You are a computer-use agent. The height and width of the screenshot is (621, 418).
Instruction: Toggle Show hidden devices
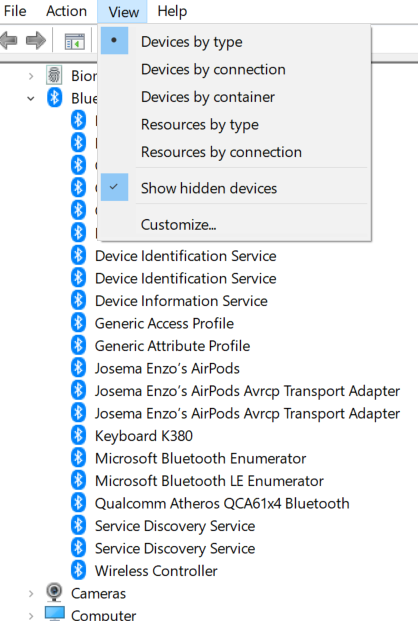(234, 188)
